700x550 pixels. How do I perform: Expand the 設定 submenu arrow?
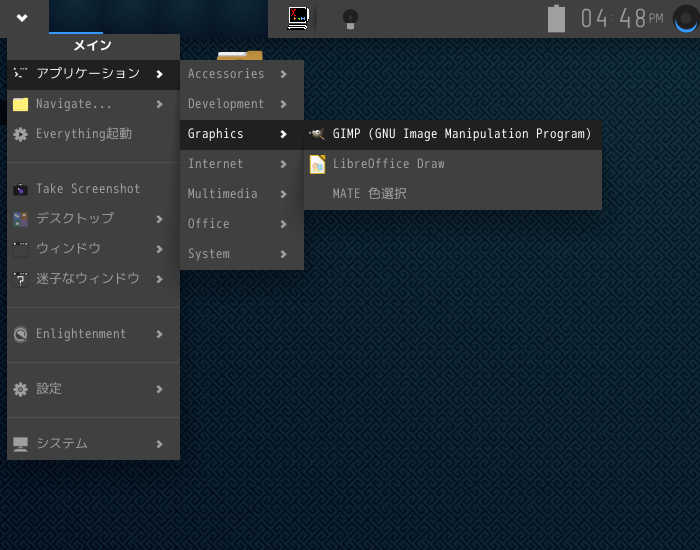tap(159, 389)
